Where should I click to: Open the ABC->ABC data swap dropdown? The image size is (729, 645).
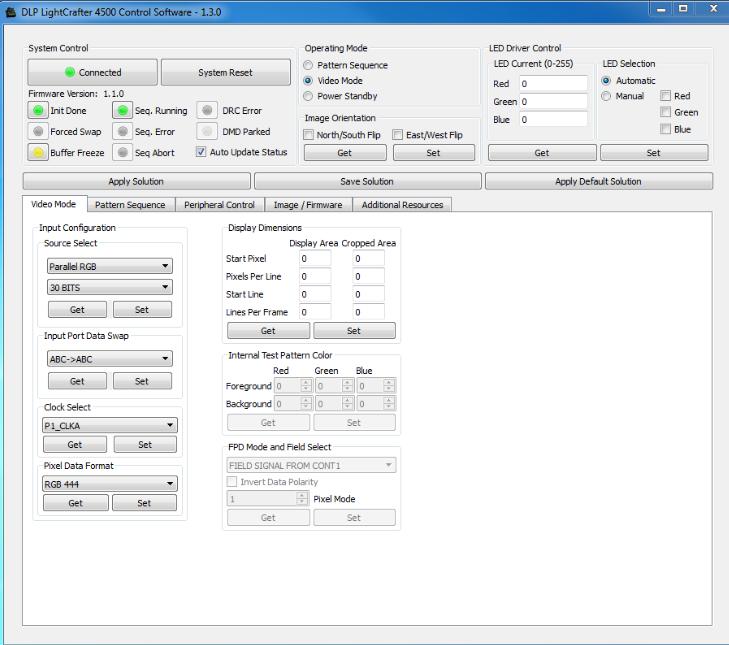(x=110, y=359)
